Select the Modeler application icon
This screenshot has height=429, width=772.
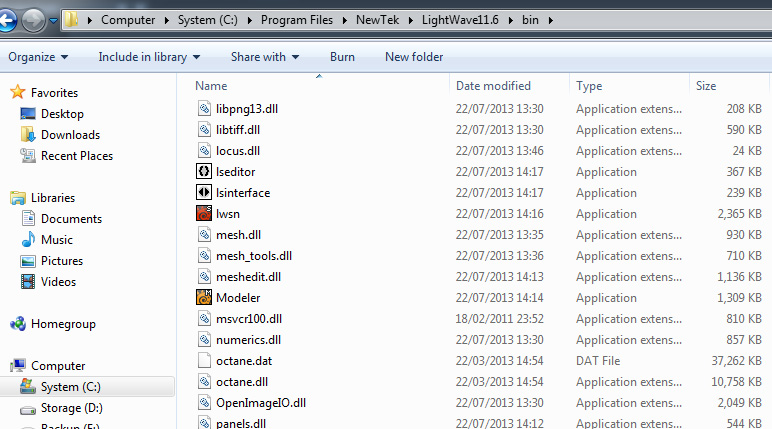tap(204, 297)
